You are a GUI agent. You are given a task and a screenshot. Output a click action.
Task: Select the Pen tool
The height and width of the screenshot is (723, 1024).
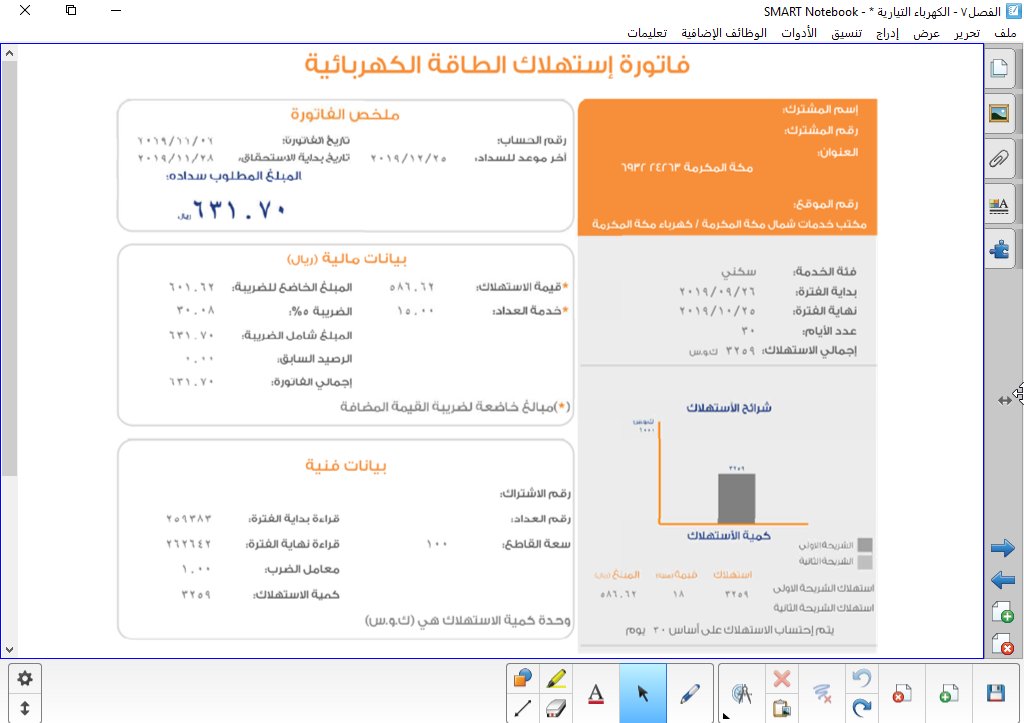point(690,694)
